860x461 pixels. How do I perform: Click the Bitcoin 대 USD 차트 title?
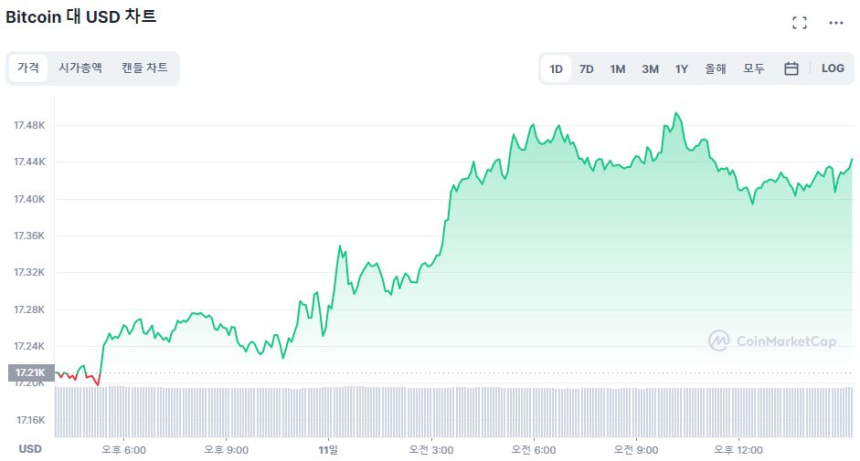(81, 17)
